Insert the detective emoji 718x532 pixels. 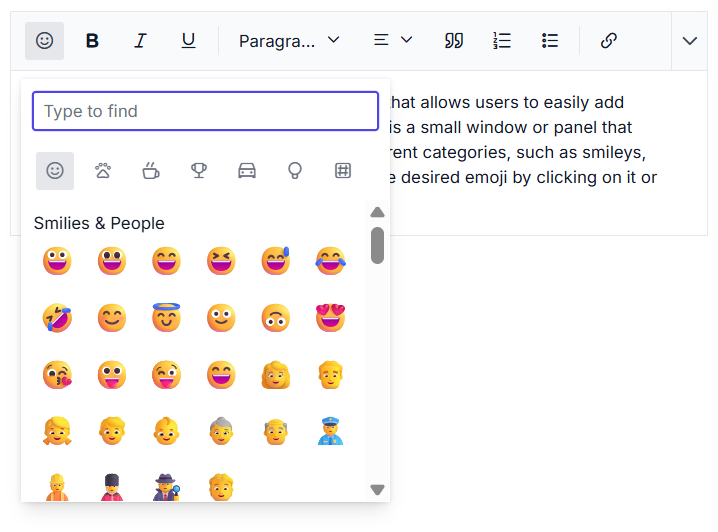click(x=166, y=487)
